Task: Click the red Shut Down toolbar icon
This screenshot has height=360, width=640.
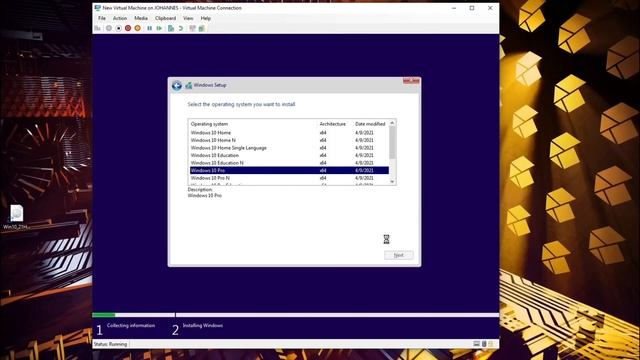Action: 128,28
